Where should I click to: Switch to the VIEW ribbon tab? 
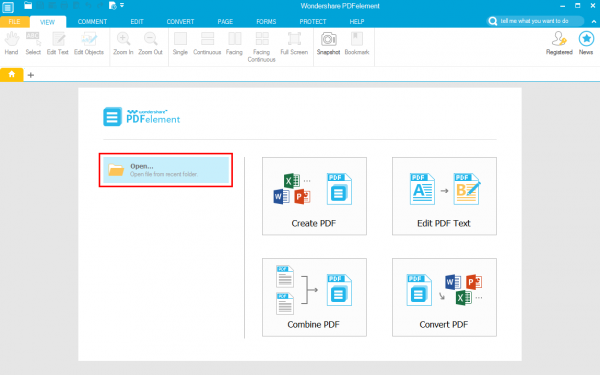pos(47,22)
